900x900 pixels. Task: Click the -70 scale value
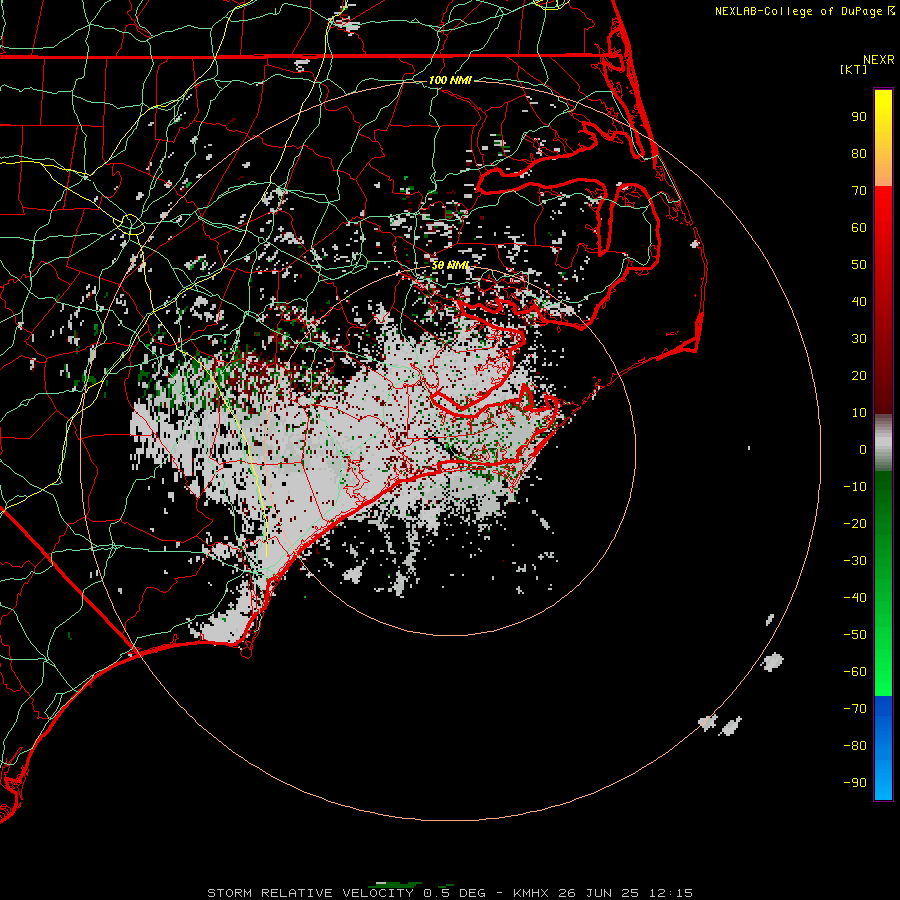(855, 709)
